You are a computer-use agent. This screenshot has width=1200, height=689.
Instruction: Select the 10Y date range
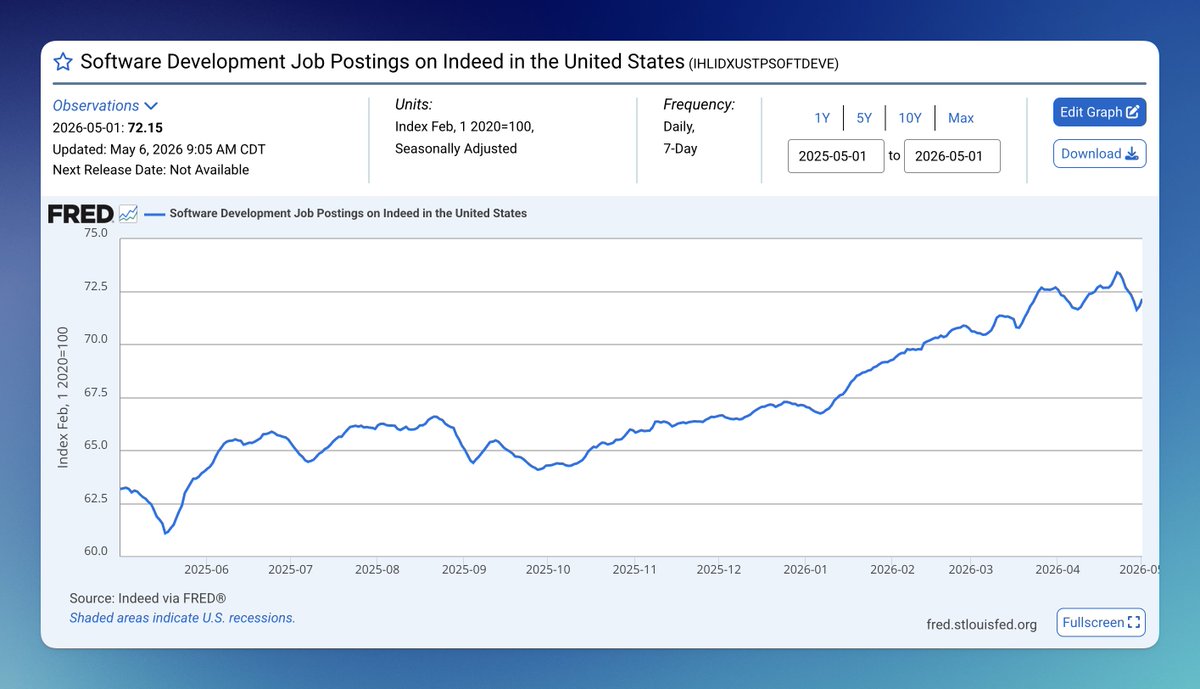(x=910, y=118)
